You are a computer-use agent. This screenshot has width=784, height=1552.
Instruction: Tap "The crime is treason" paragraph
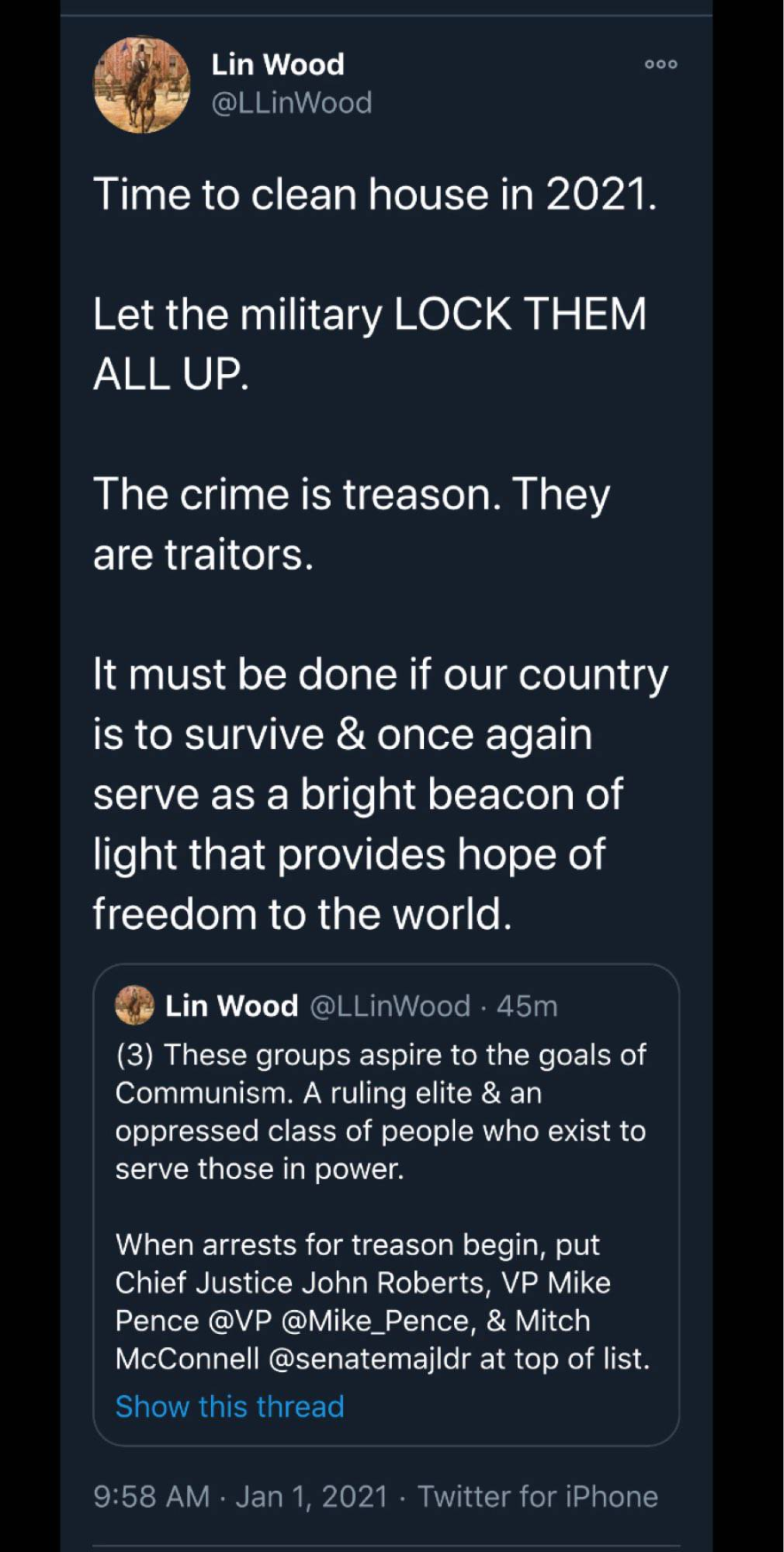(351, 524)
